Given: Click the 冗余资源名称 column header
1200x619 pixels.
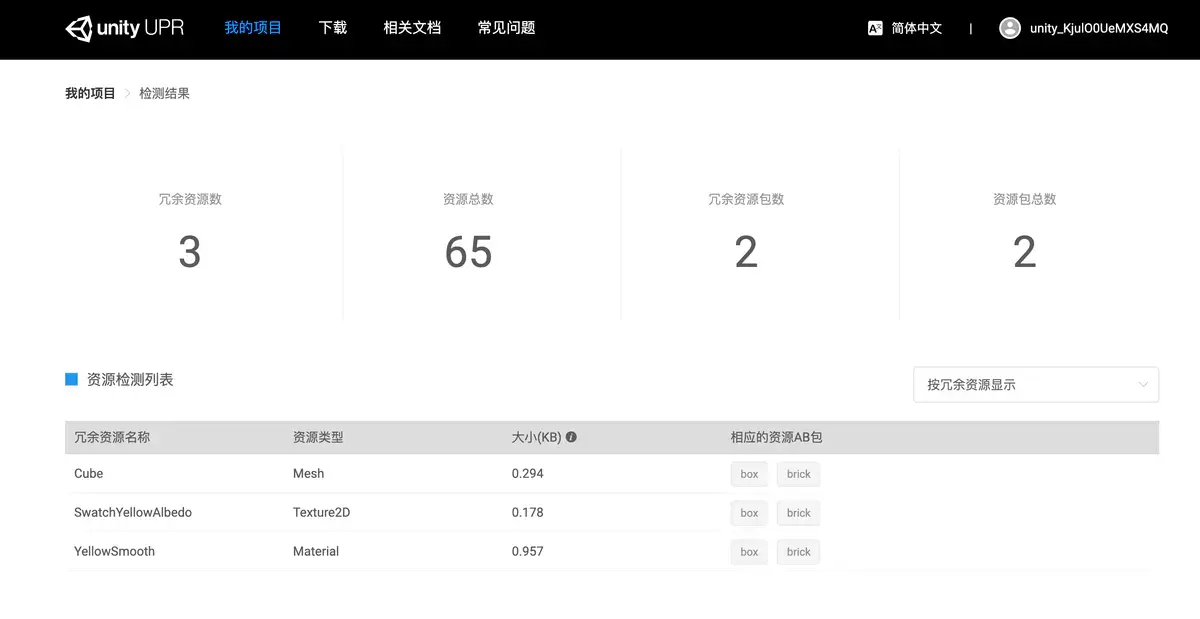Looking at the screenshot, I should [112, 437].
